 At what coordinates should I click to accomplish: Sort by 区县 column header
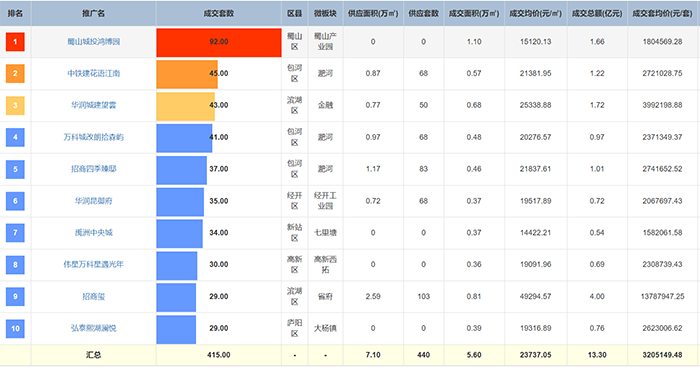295,13
